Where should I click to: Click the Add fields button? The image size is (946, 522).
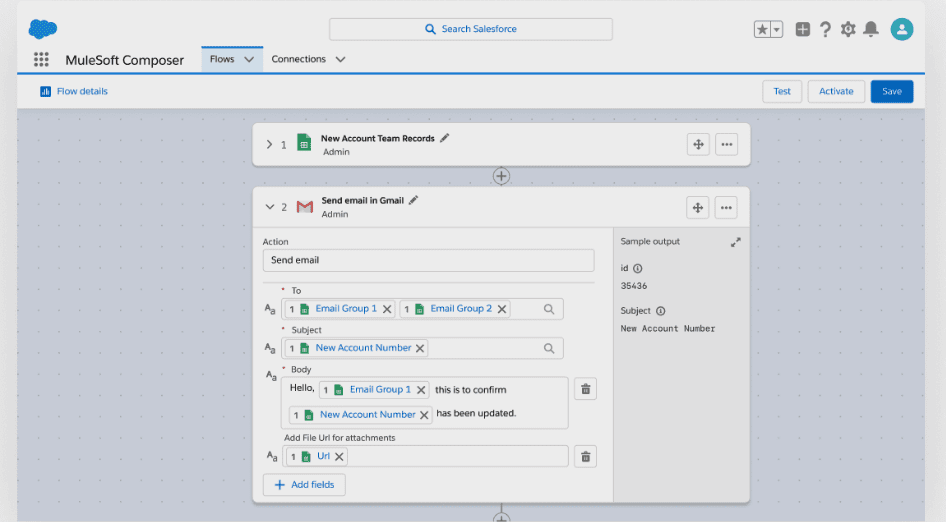(x=304, y=485)
